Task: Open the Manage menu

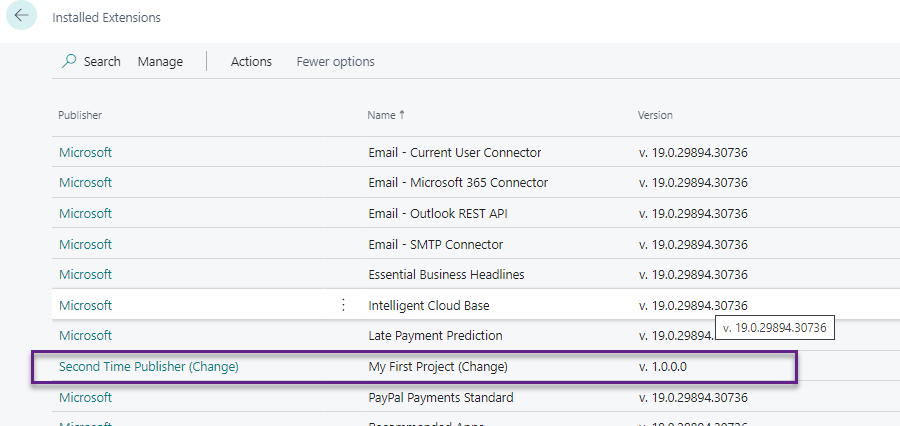Action: point(160,61)
